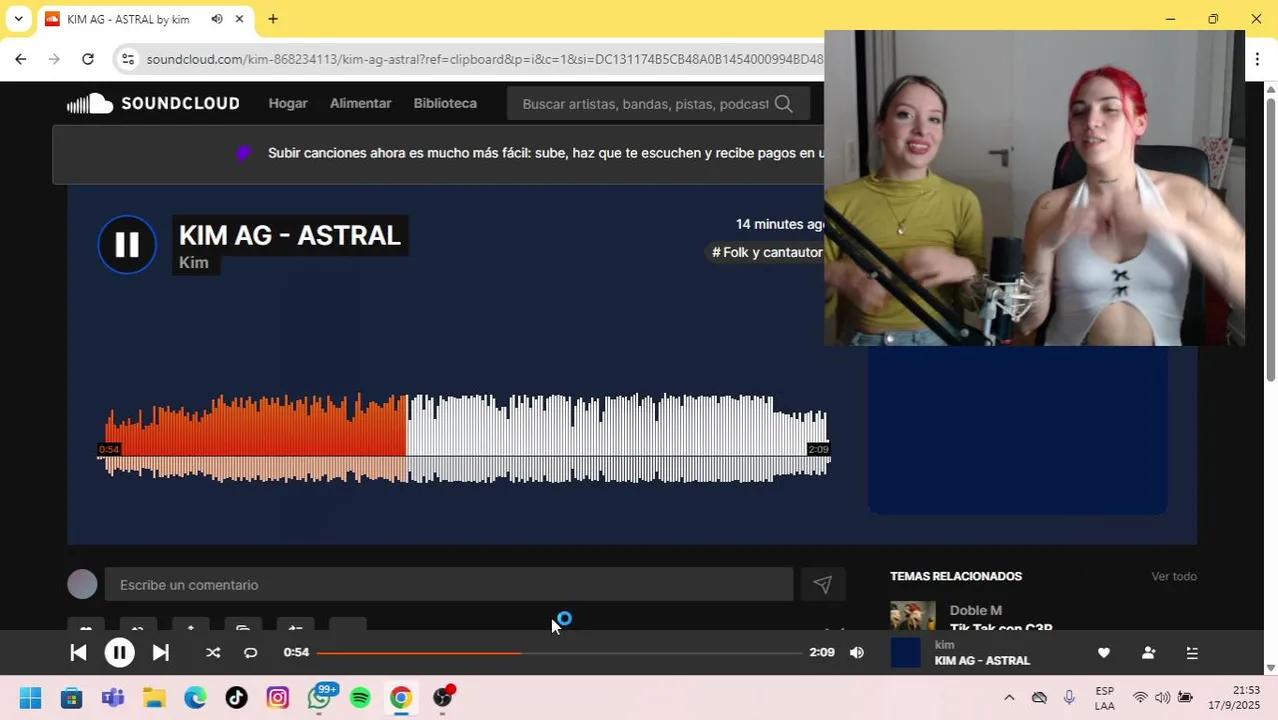Open Spotify from taskbar
This screenshot has height=720, width=1278.
coord(360,698)
